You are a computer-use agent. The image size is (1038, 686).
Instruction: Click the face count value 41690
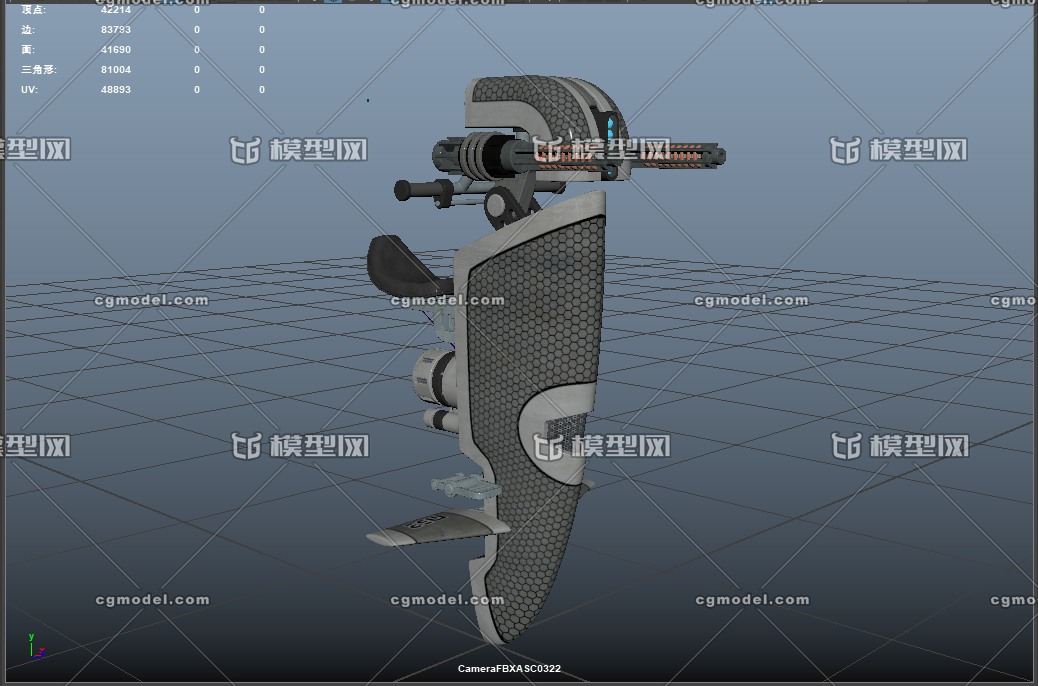tap(116, 50)
